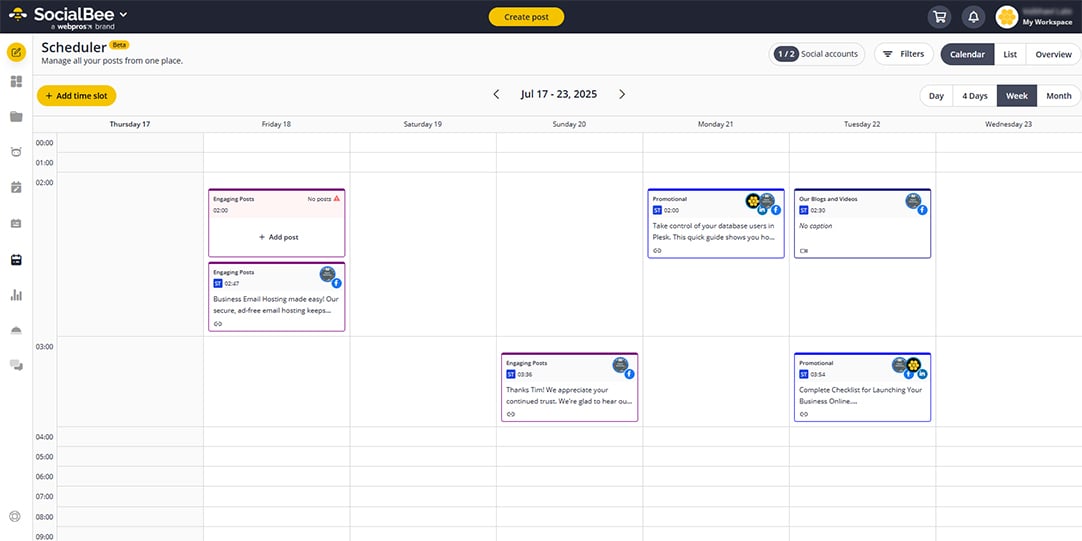
Task: Open the My Workspace profile avatar
Action: pyautogui.click(x=1007, y=17)
